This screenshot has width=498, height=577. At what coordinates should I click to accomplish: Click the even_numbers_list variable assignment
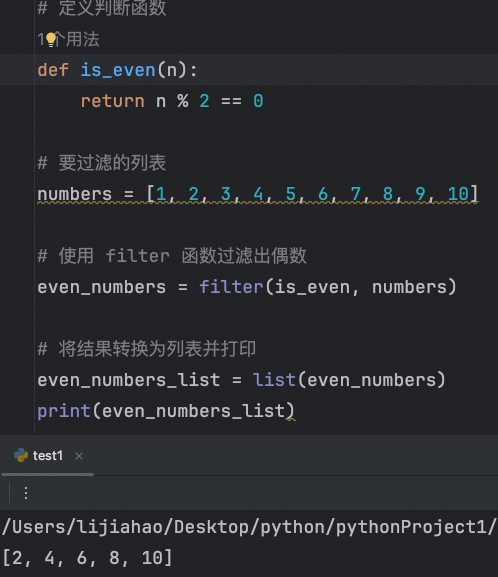[x=129, y=380]
